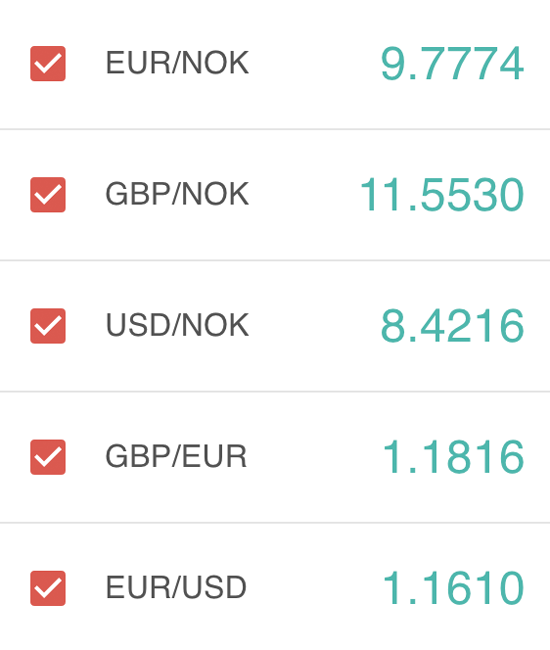Select the 11.5530 exchange rate value
The width and height of the screenshot is (550, 650).
pyautogui.click(x=442, y=195)
